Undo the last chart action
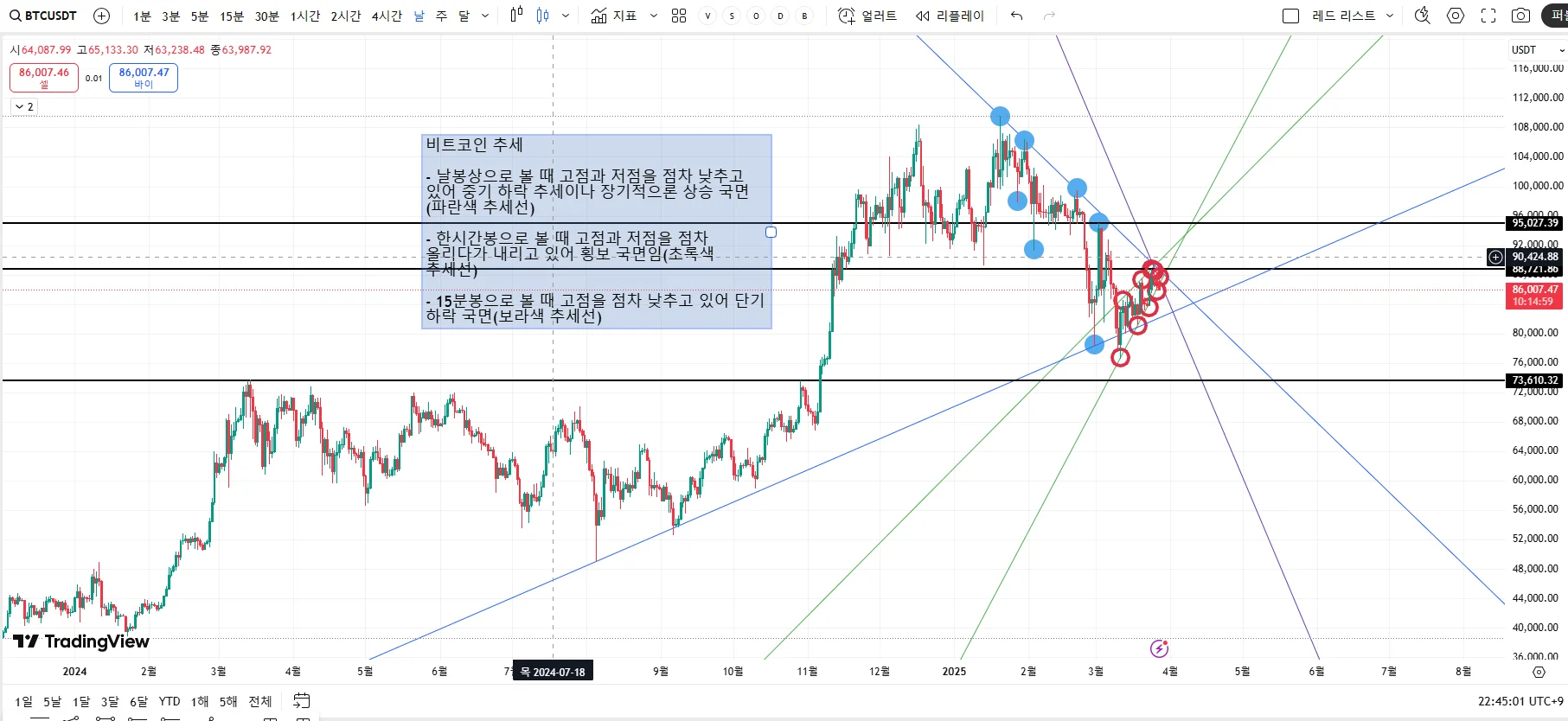 click(x=1016, y=16)
